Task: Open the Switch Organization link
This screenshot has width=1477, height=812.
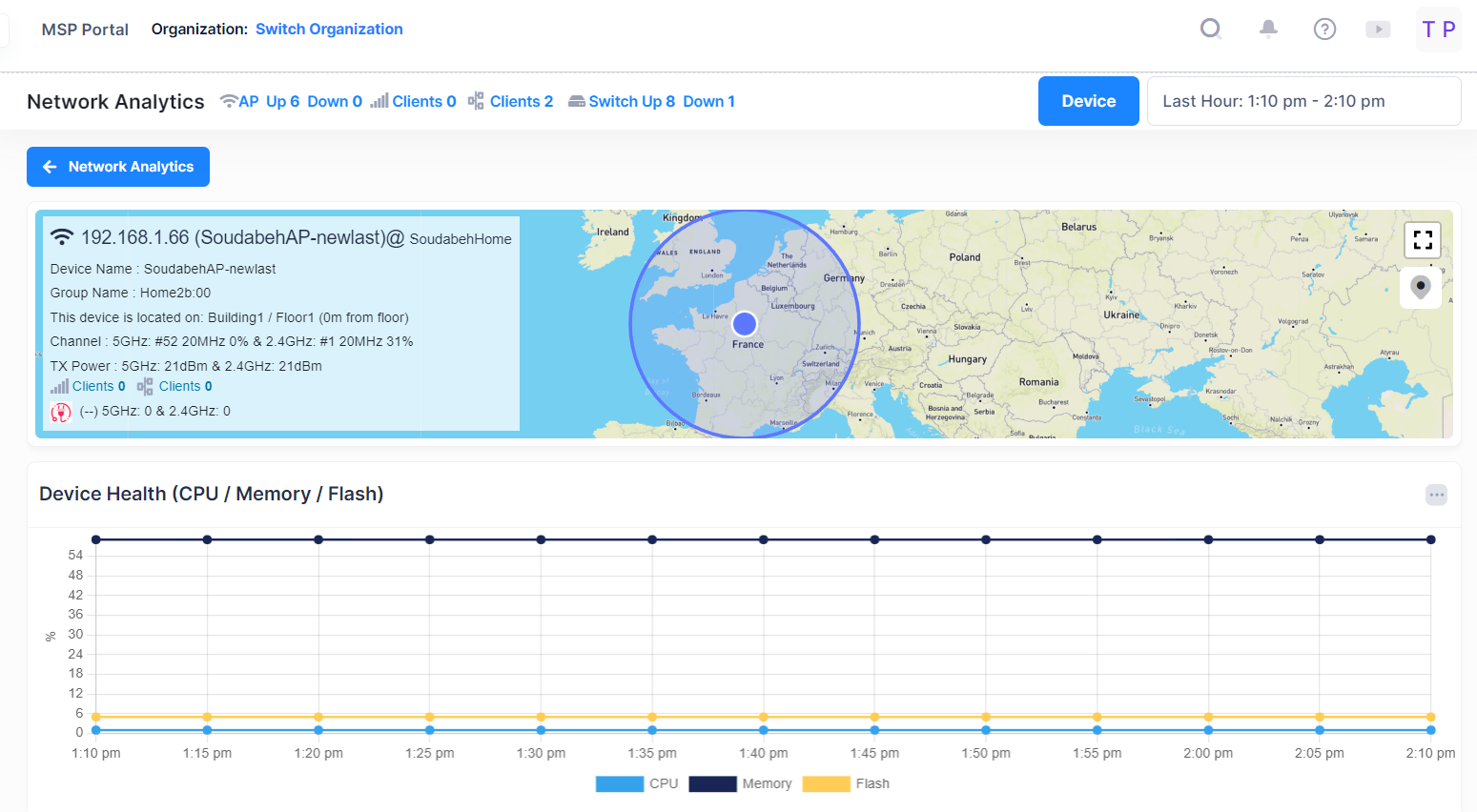Action: click(x=329, y=29)
